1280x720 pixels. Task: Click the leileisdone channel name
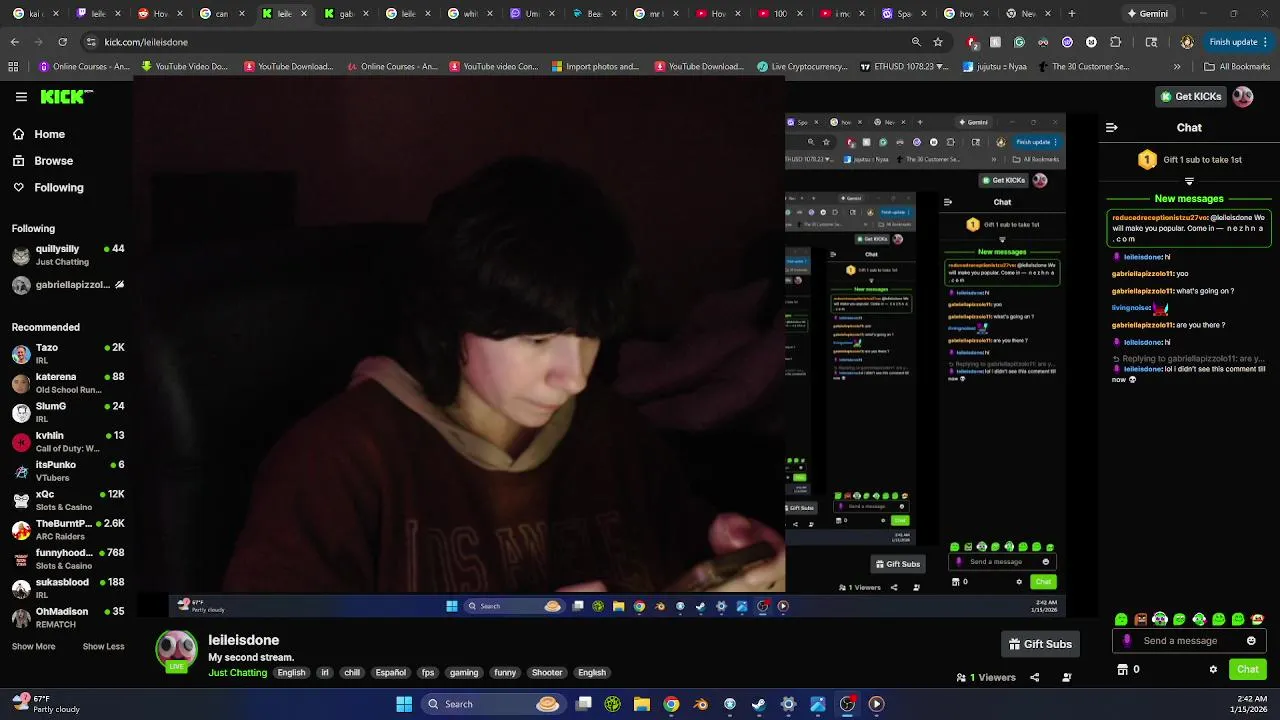[x=244, y=640]
